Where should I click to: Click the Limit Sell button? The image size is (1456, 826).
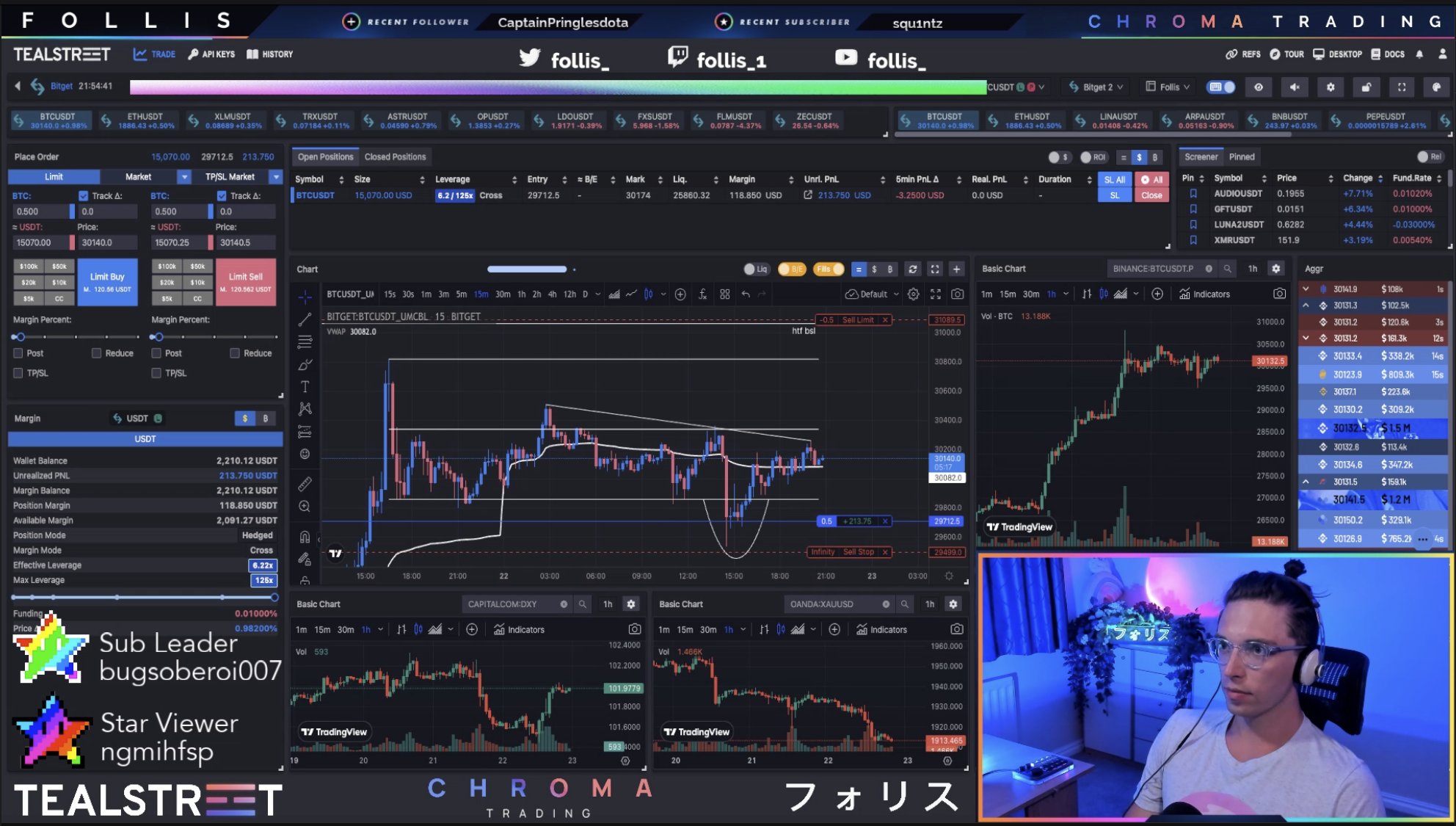[x=246, y=282]
